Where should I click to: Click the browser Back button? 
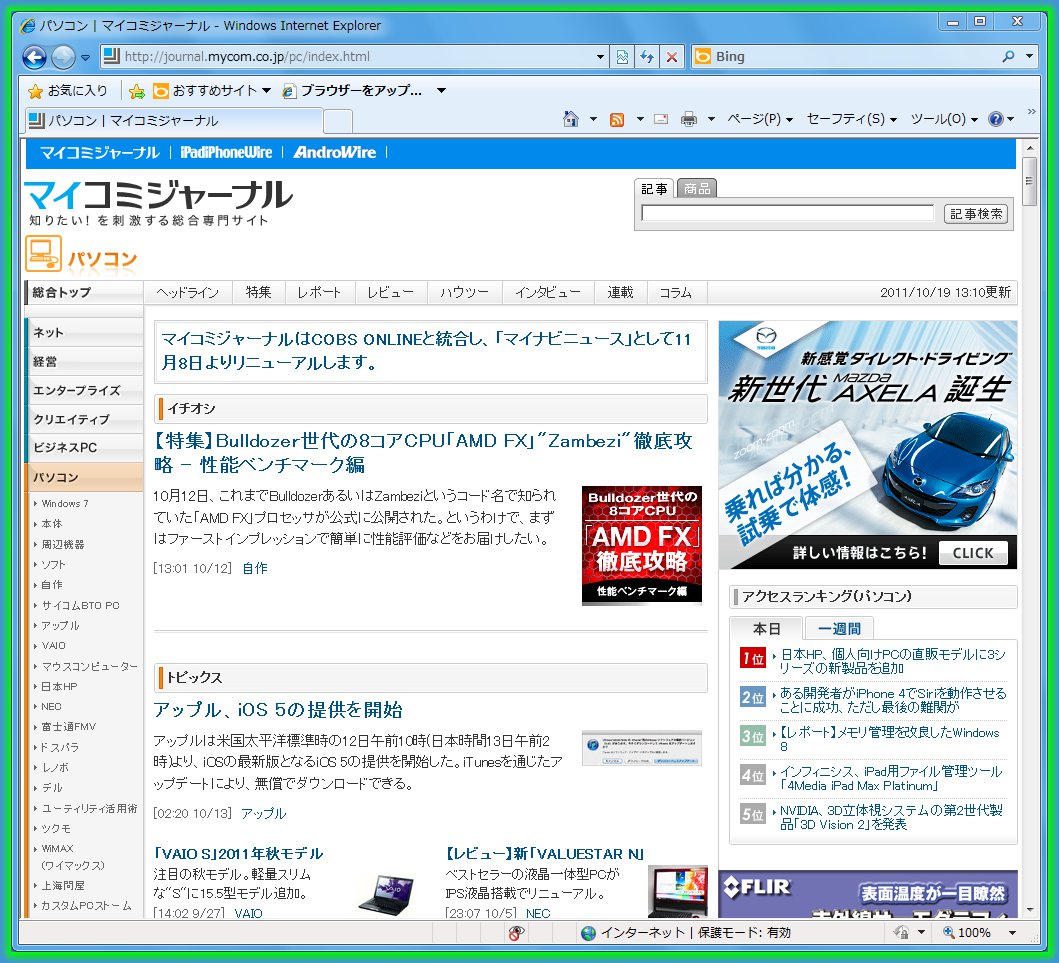coord(34,57)
